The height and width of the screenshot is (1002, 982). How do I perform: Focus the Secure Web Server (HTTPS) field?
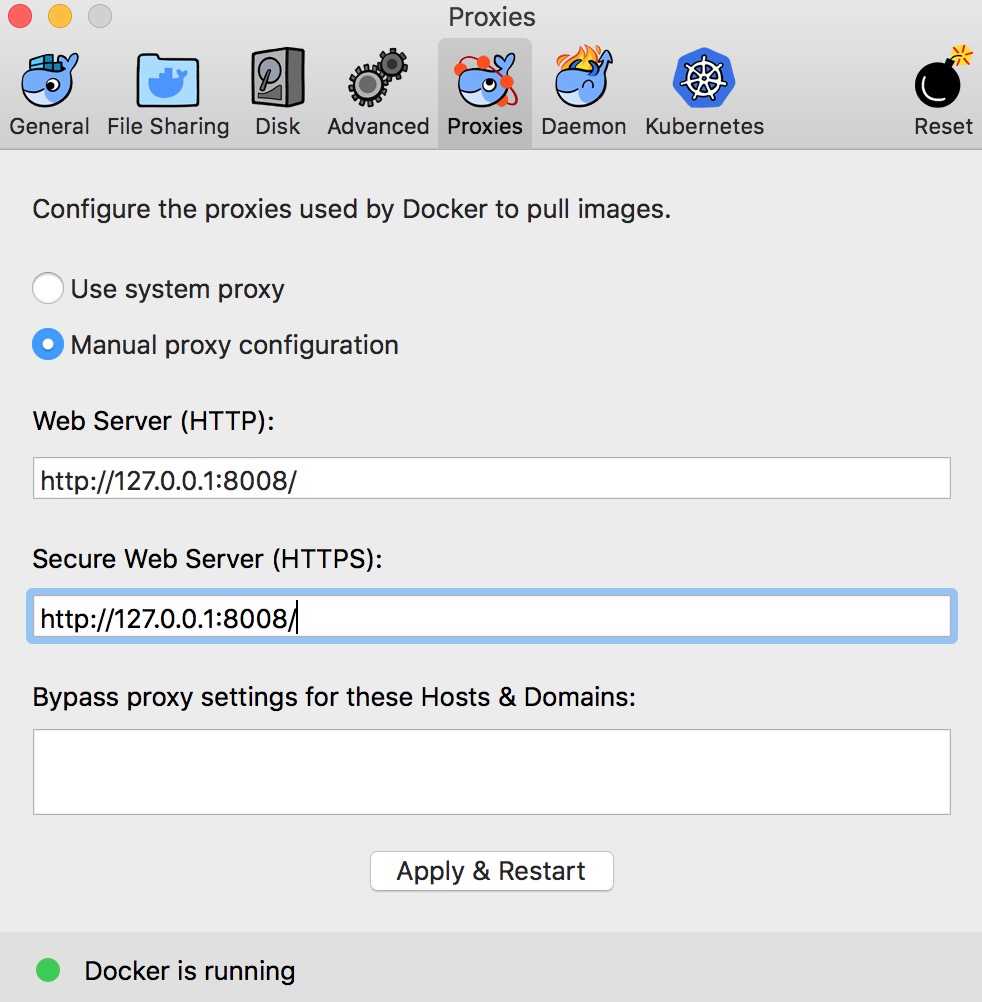tap(491, 617)
